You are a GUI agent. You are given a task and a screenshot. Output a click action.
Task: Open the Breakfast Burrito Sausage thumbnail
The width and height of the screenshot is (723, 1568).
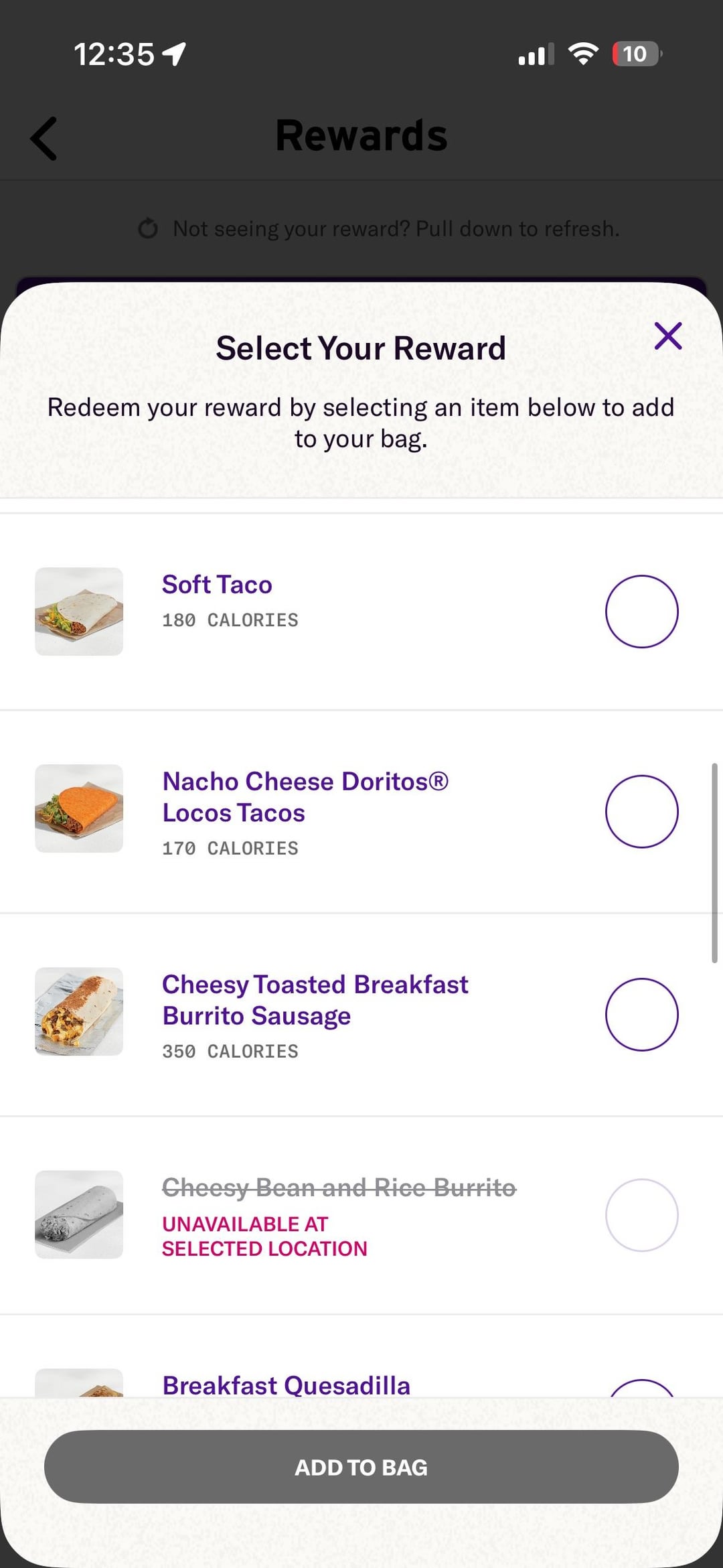coord(79,1011)
